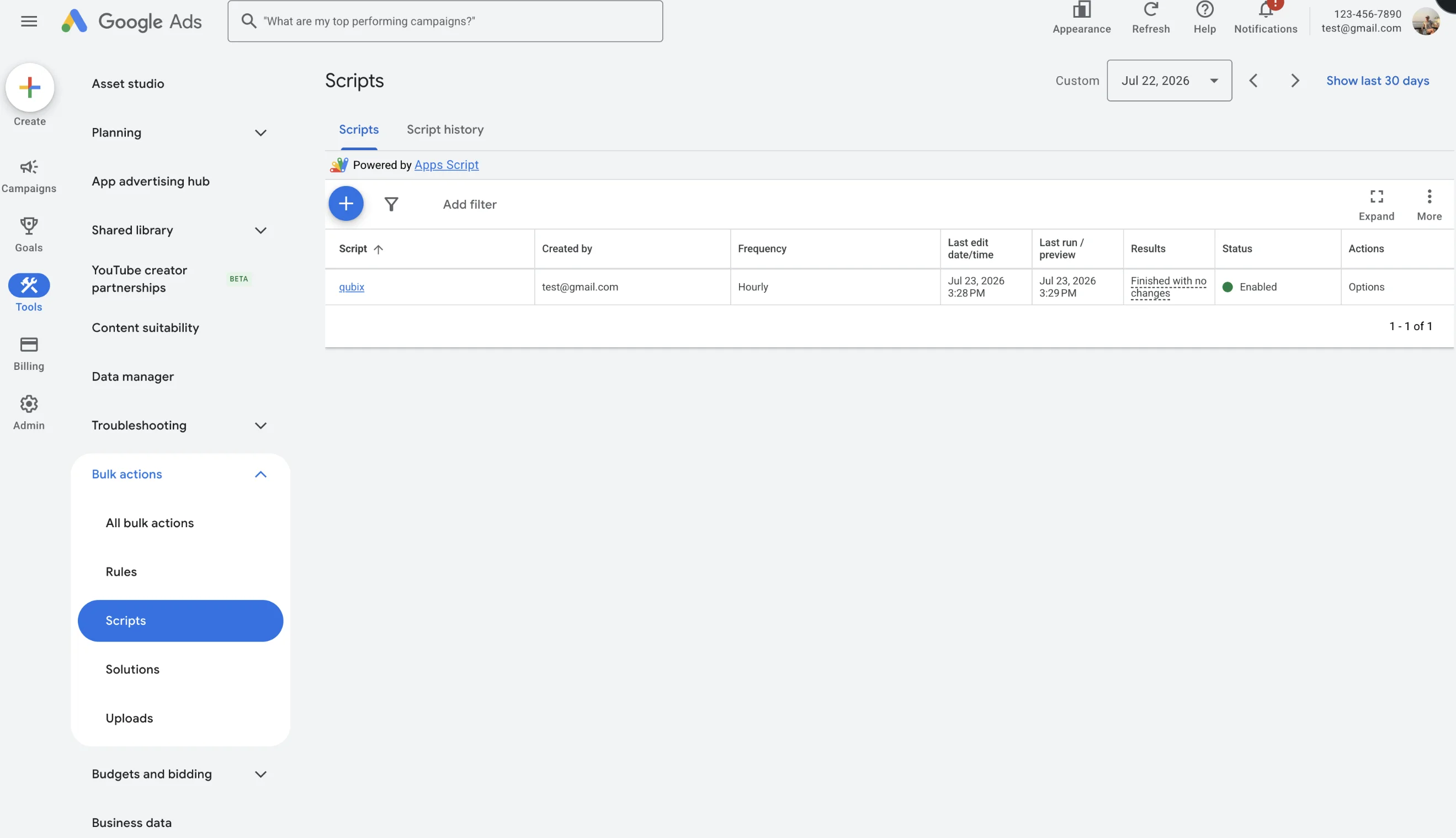Click the Google Ads logo

(132, 22)
